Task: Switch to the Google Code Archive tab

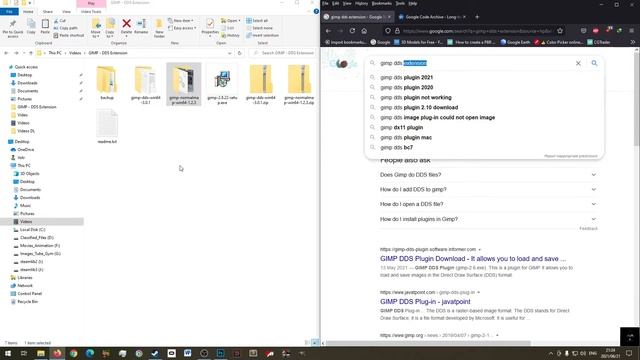Action: [x=432, y=17]
